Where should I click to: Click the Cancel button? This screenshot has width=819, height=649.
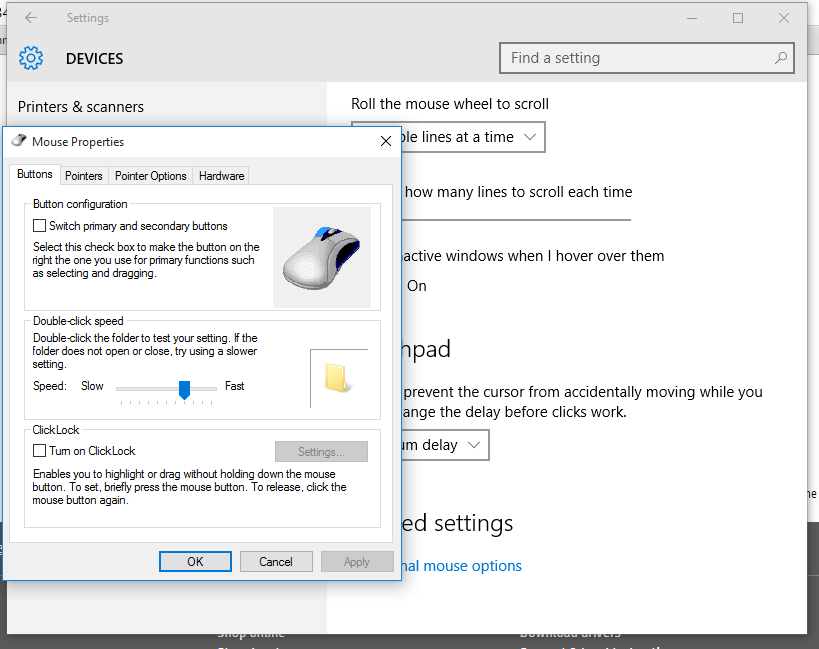point(276,562)
